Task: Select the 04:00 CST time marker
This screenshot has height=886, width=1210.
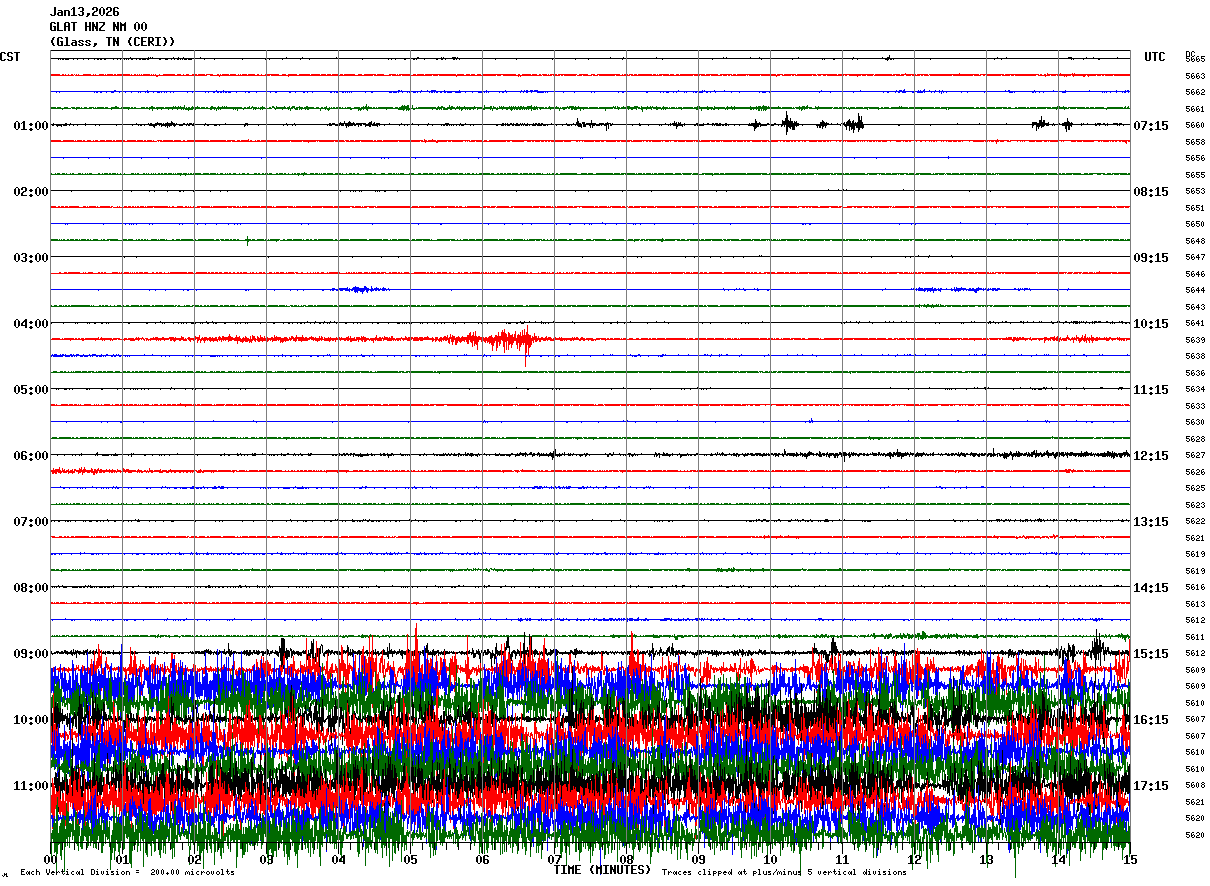Action: pos(31,324)
